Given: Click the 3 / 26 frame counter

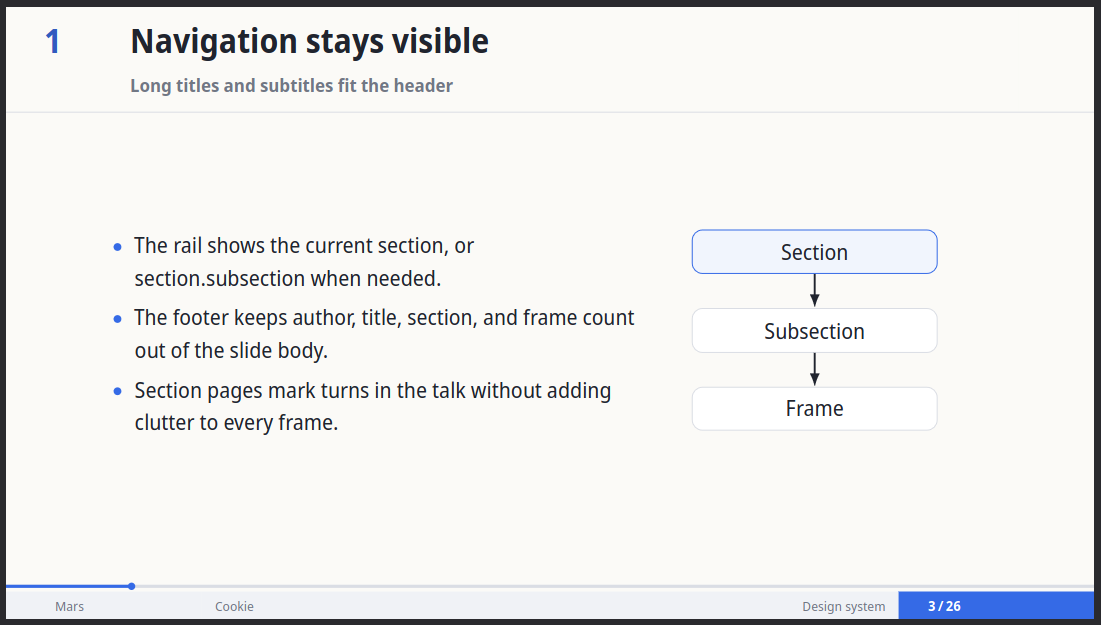Looking at the screenshot, I should click(944, 606).
